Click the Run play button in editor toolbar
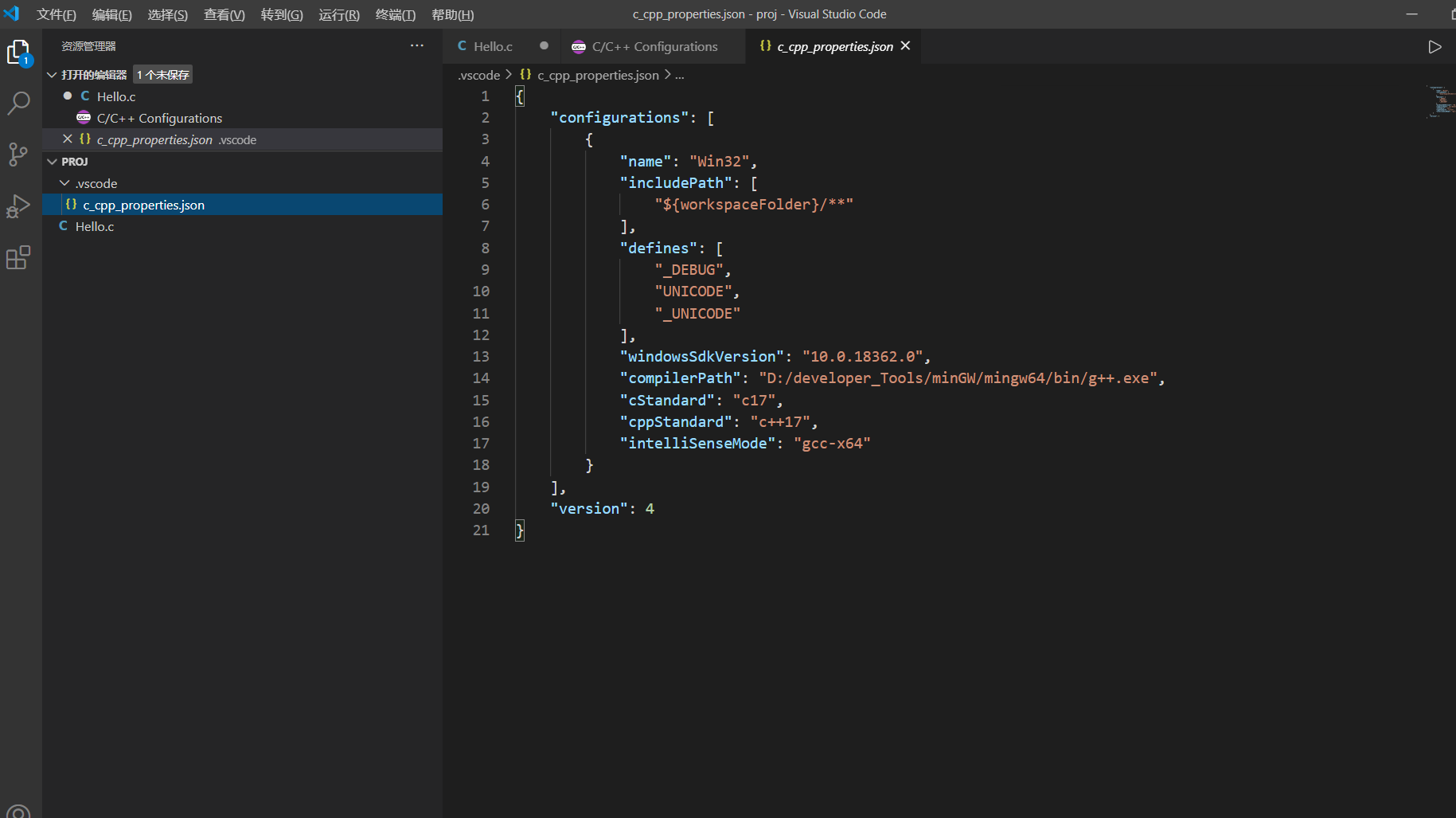 pos(1435,47)
